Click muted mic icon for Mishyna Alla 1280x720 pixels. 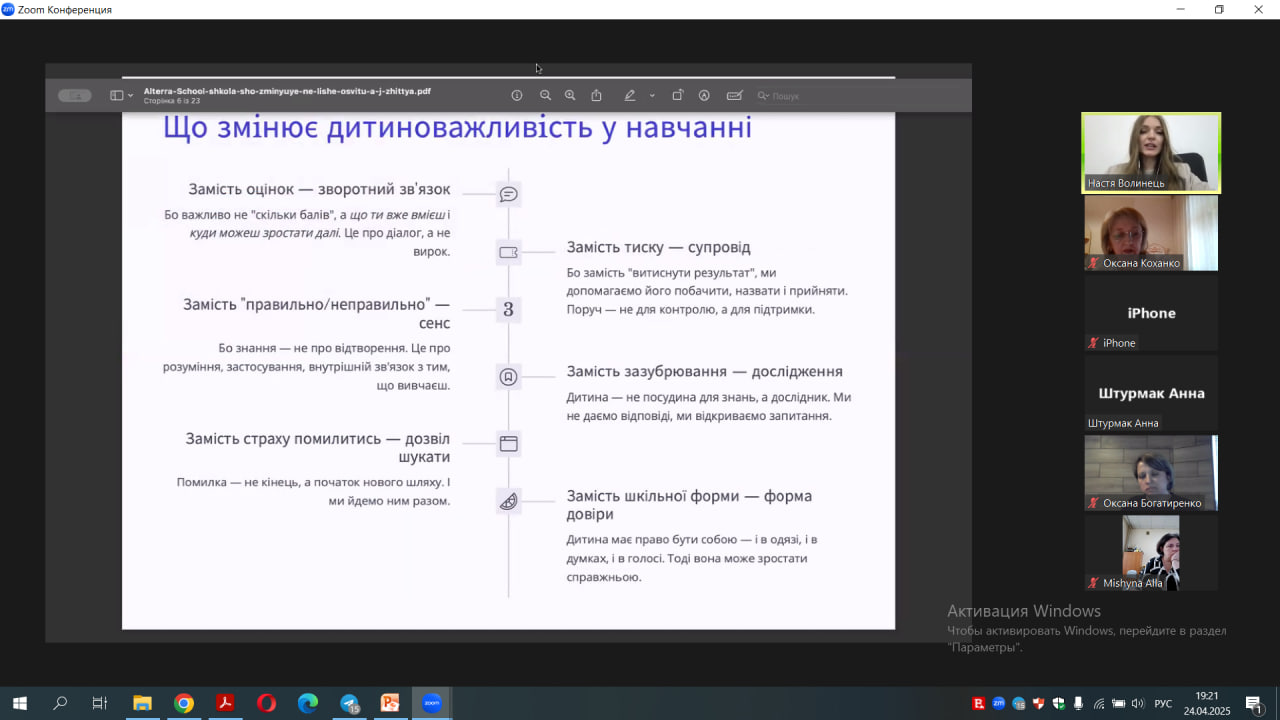1094,583
